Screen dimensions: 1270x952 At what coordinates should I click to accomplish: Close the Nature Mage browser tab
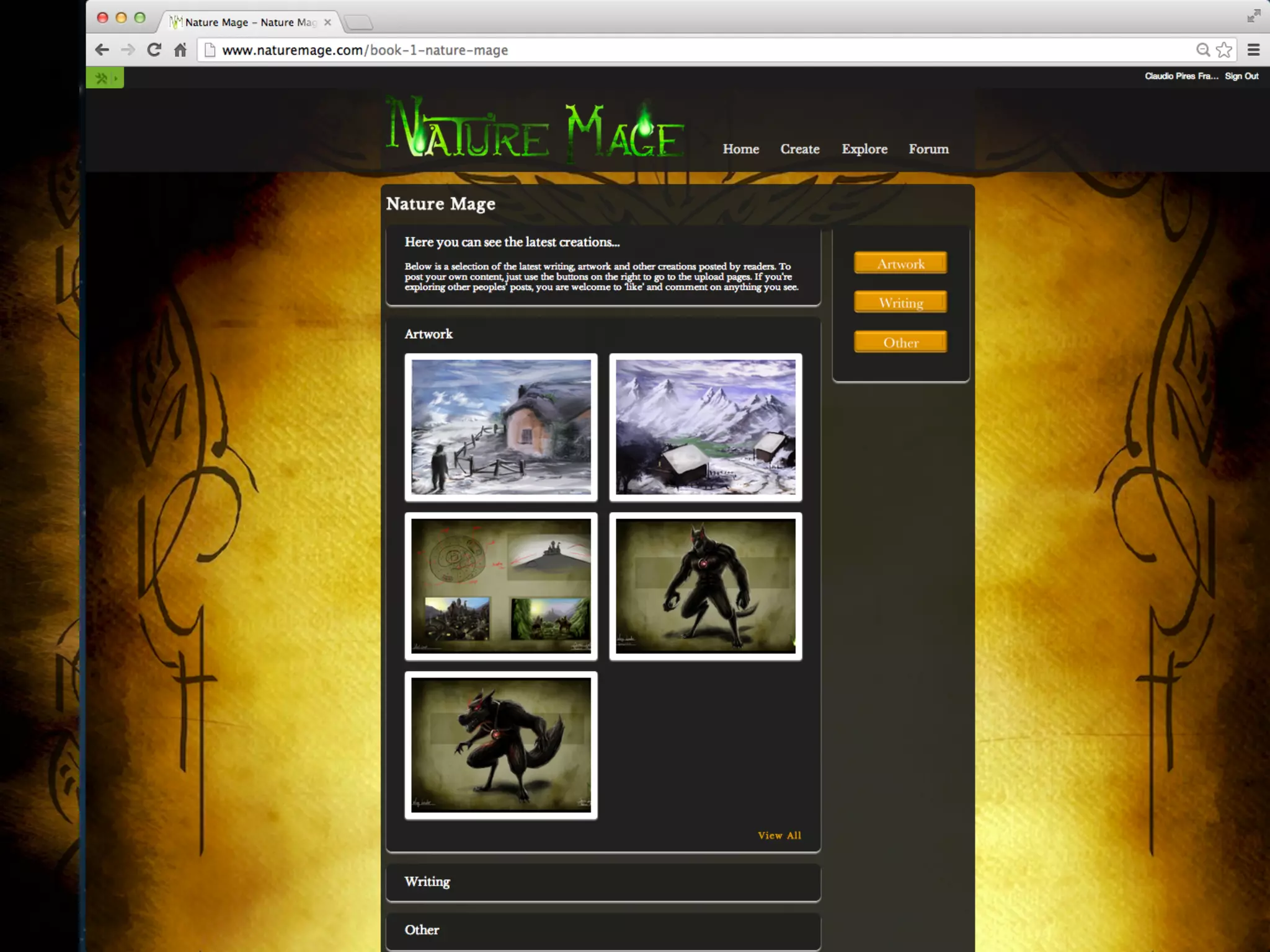tap(327, 22)
